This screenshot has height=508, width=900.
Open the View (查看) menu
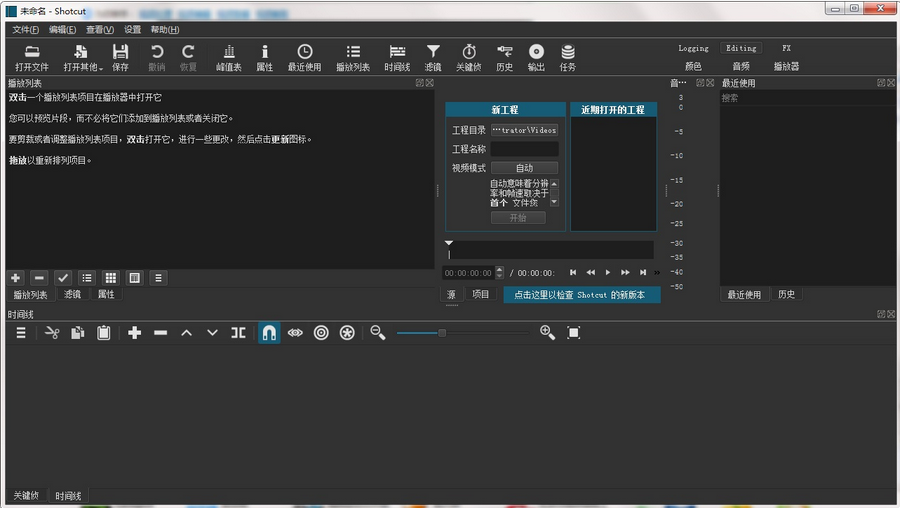(x=100, y=29)
